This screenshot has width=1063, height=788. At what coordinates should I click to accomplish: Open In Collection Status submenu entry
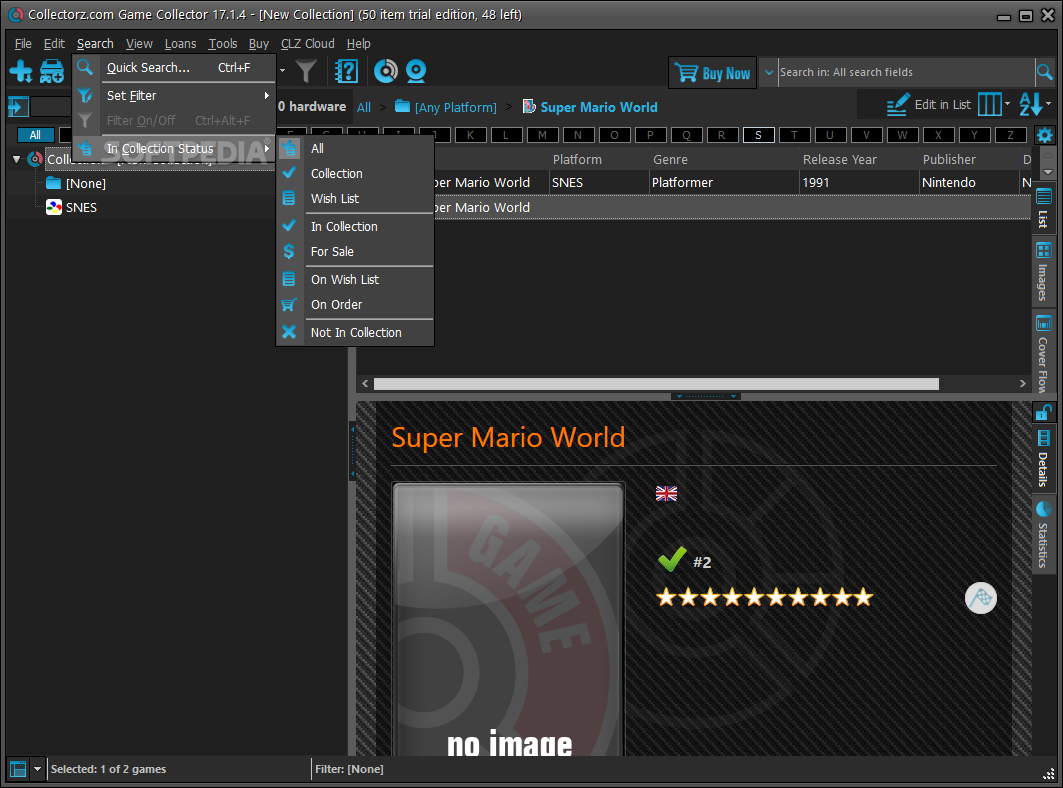(174, 149)
